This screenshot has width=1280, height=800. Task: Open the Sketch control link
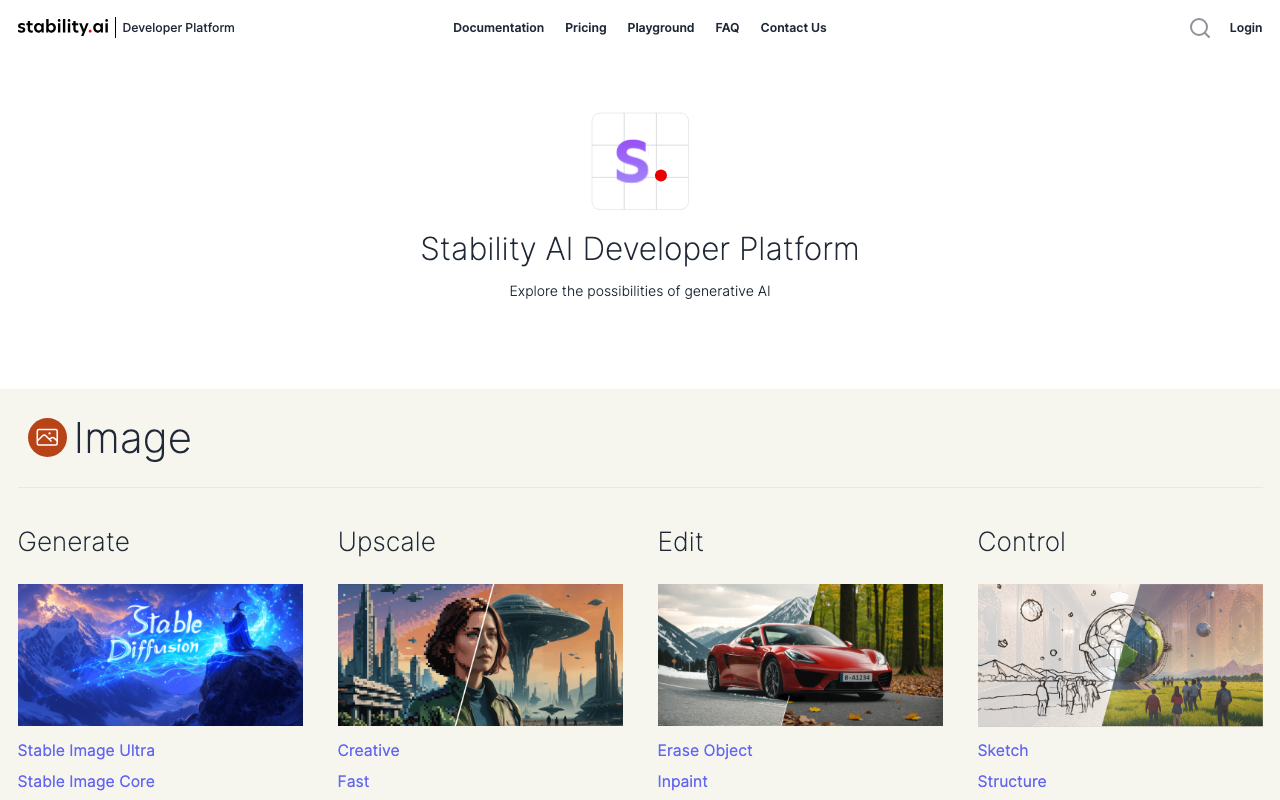tap(1003, 750)
